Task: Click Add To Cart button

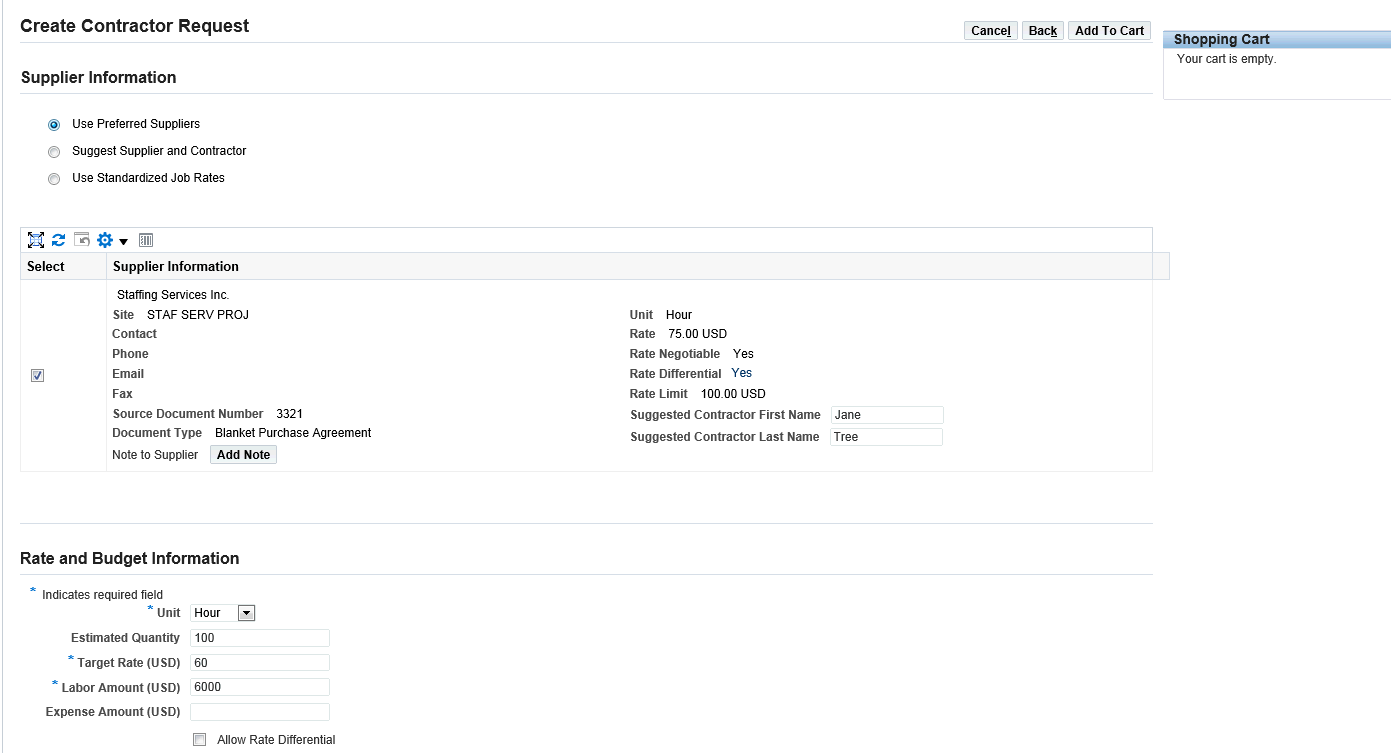Action: 1109,31
